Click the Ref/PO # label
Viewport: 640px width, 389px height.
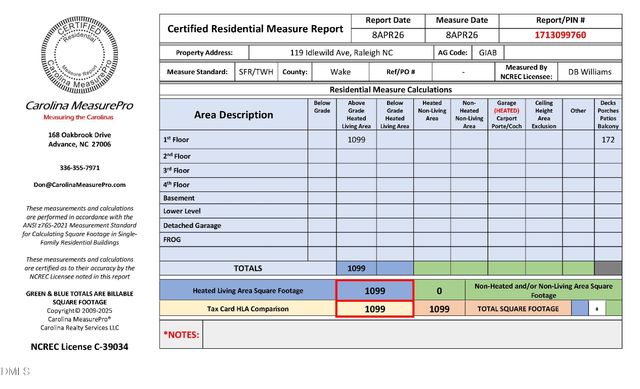pyautogui.click(x=400, y=72)
